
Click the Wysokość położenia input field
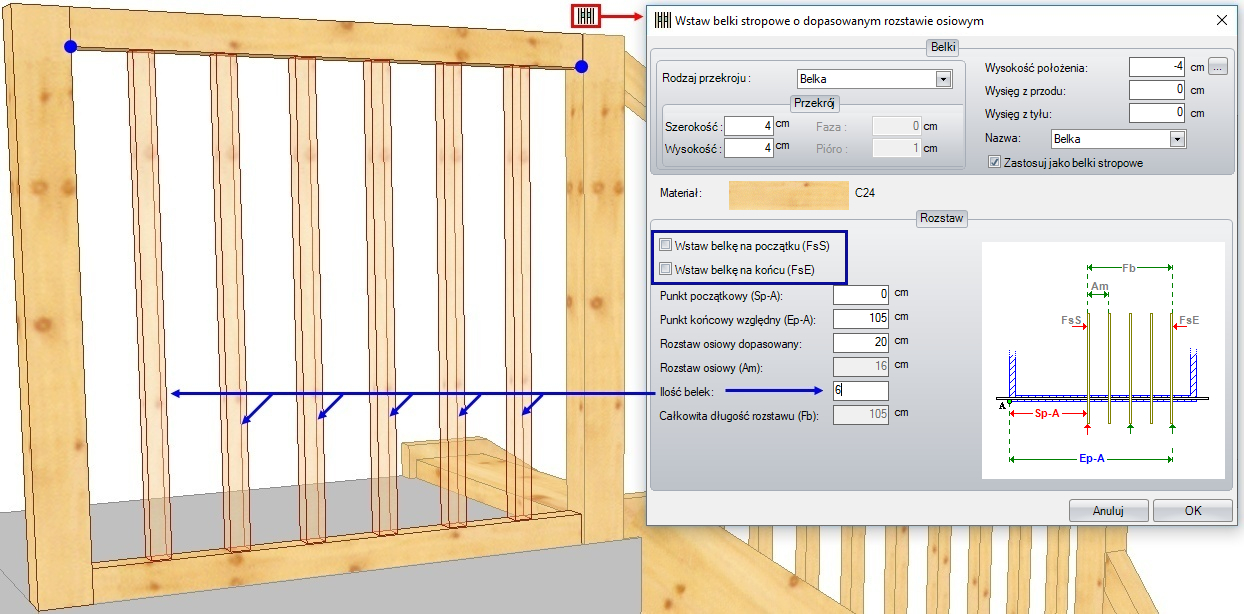click(1157, 67)
